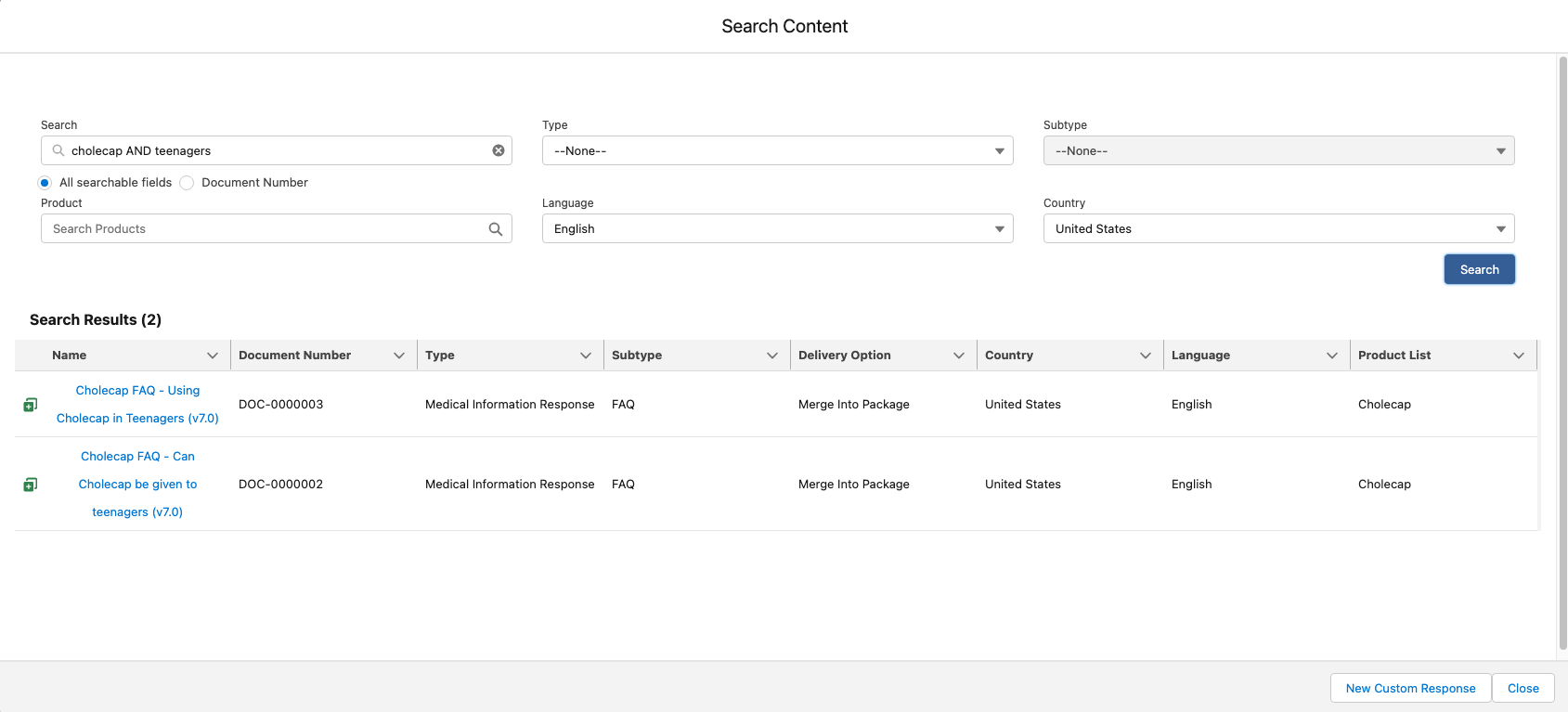The height and width of the screenshot is (712, 1568).
Task: Click the magnifier icon in Search Products field
Action: click(x=496, y=229)
